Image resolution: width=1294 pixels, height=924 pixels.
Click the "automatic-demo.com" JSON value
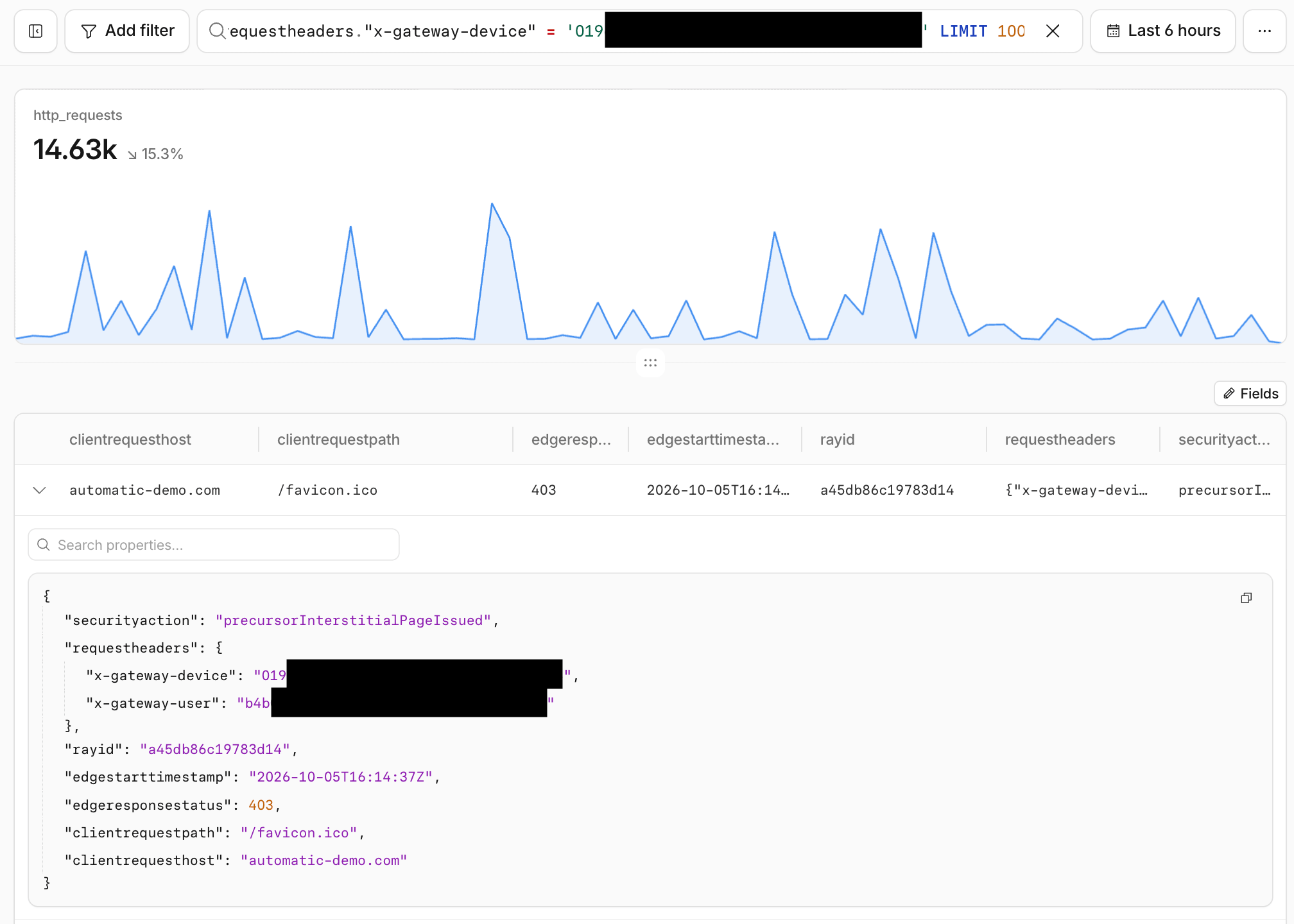point(324,860)
